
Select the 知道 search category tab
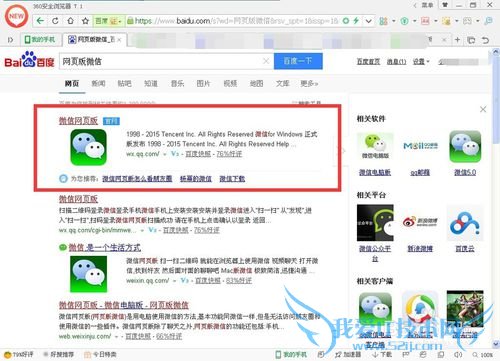tap(151, 83)
